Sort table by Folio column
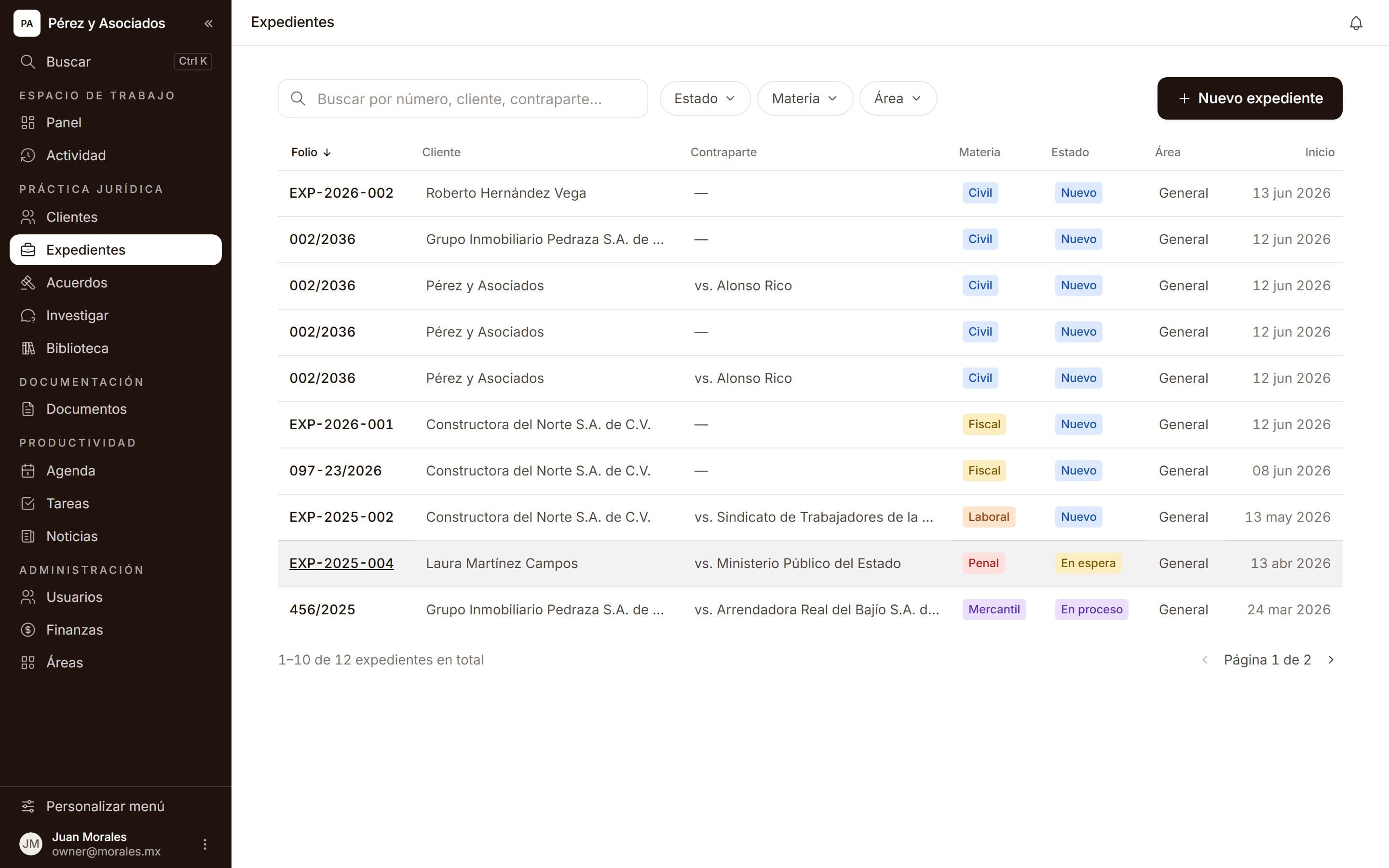 [x=311, y=152]
